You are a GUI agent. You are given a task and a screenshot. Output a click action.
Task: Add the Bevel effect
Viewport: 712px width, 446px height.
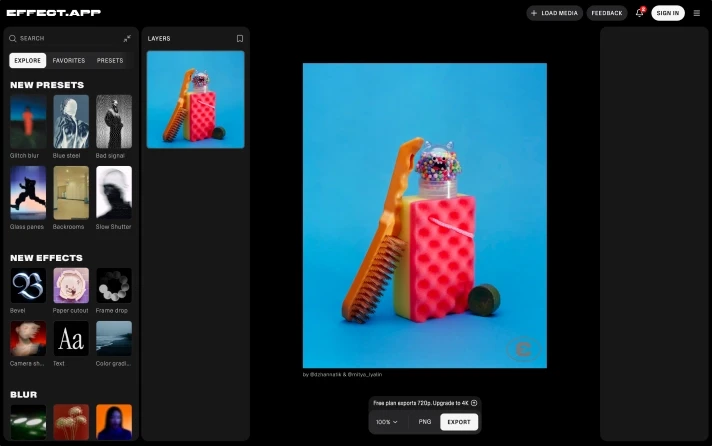[28, 285]
